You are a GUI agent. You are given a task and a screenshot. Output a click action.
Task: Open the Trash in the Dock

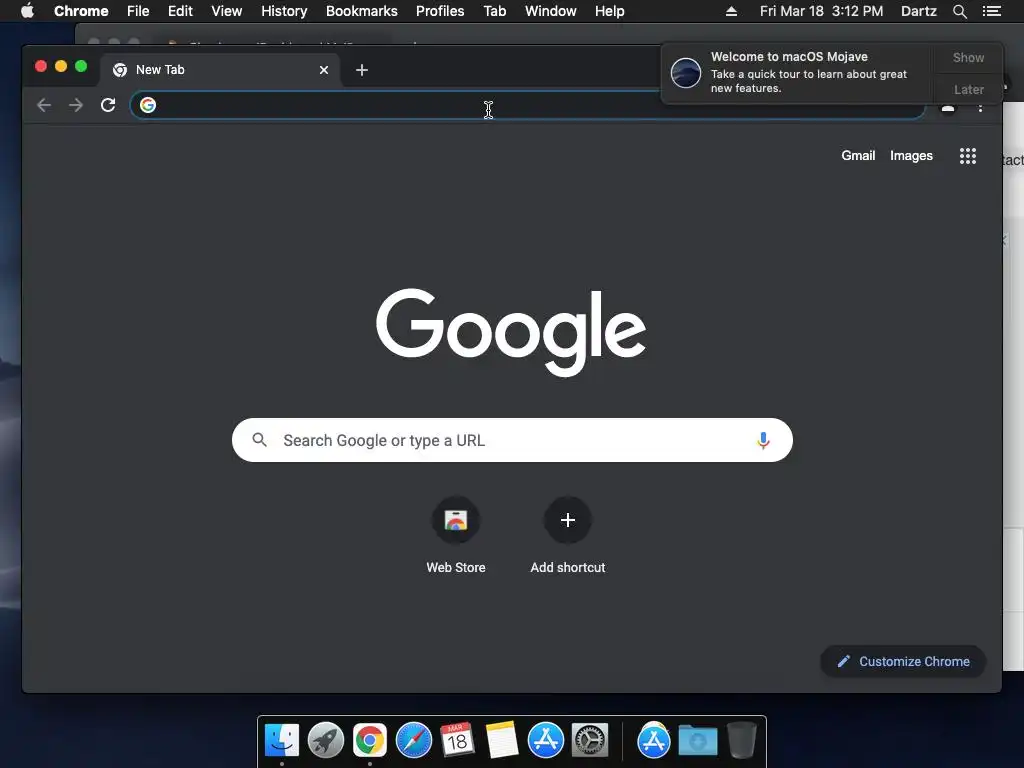[742, 740]
